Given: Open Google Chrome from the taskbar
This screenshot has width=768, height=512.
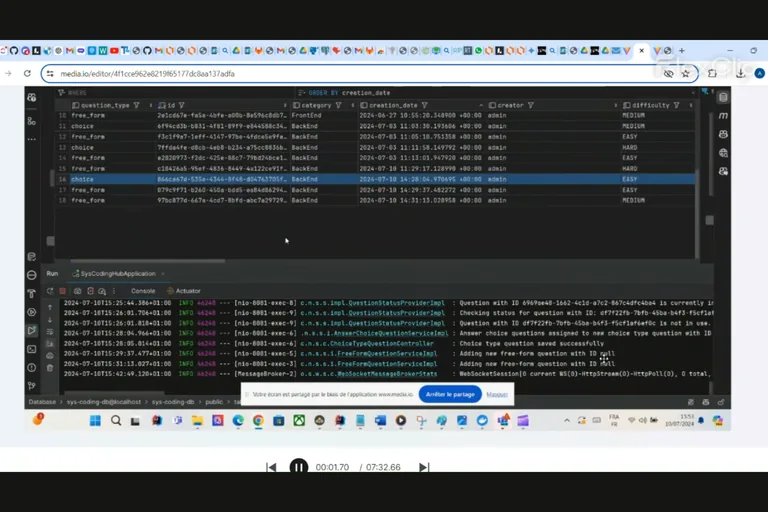Looking at the screenshot, I should pos(258,420).
